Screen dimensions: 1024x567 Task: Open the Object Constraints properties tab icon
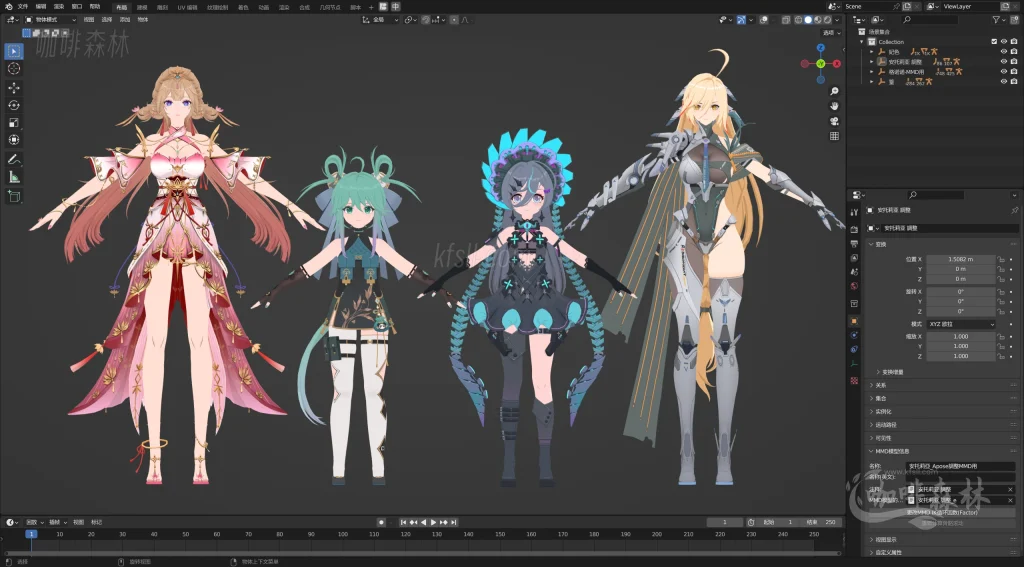pyautogui.click(x=854, y=349)
